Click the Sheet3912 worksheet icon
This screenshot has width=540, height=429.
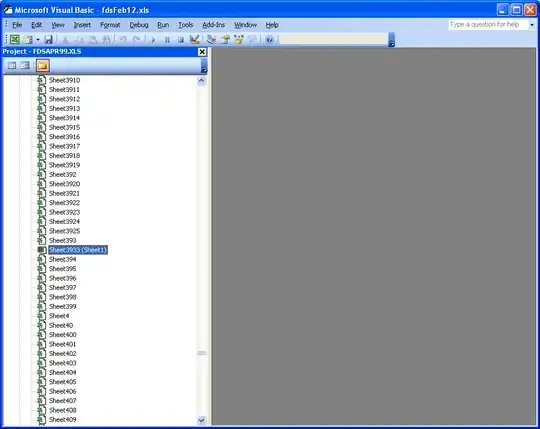(x=41, y=99)
